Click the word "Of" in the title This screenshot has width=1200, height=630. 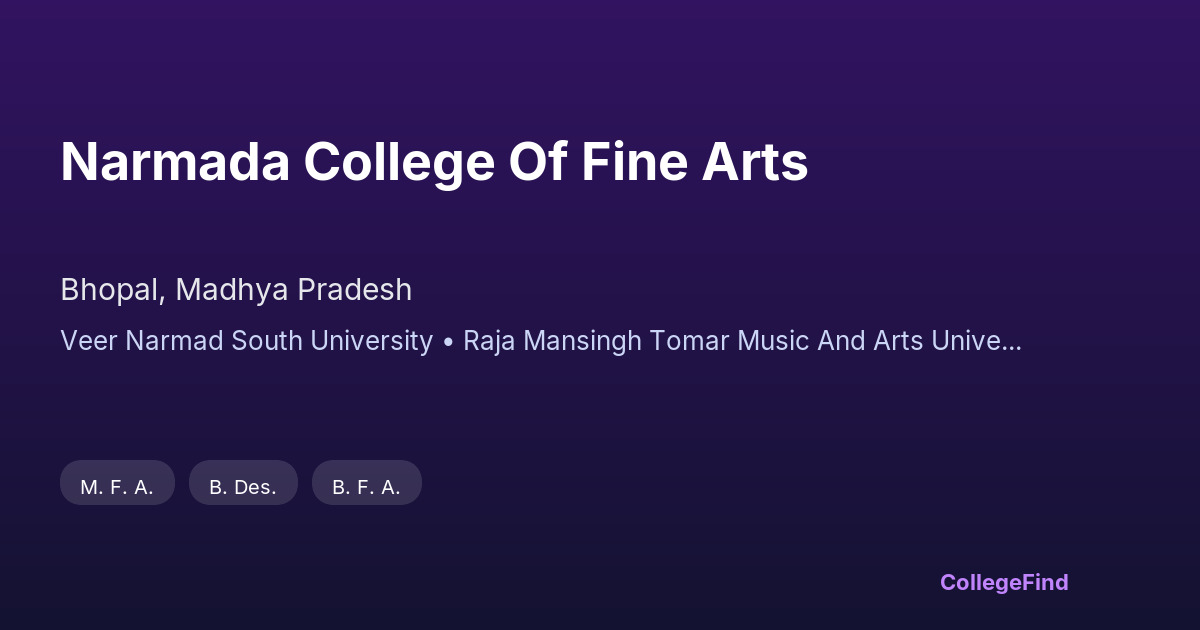click(538, 163)
